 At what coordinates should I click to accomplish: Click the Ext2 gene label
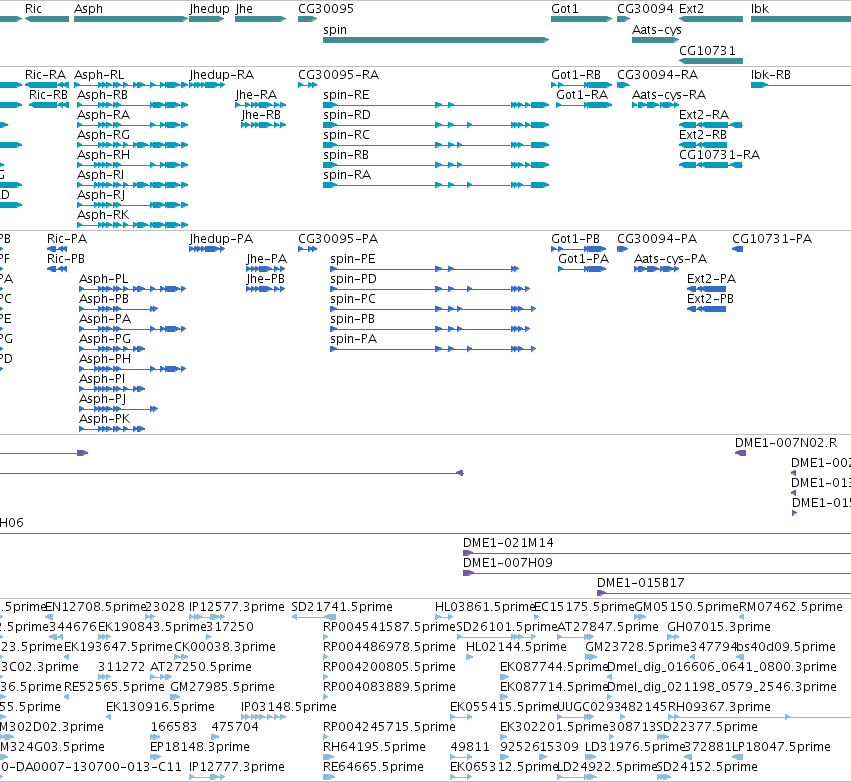click(691, 9)
